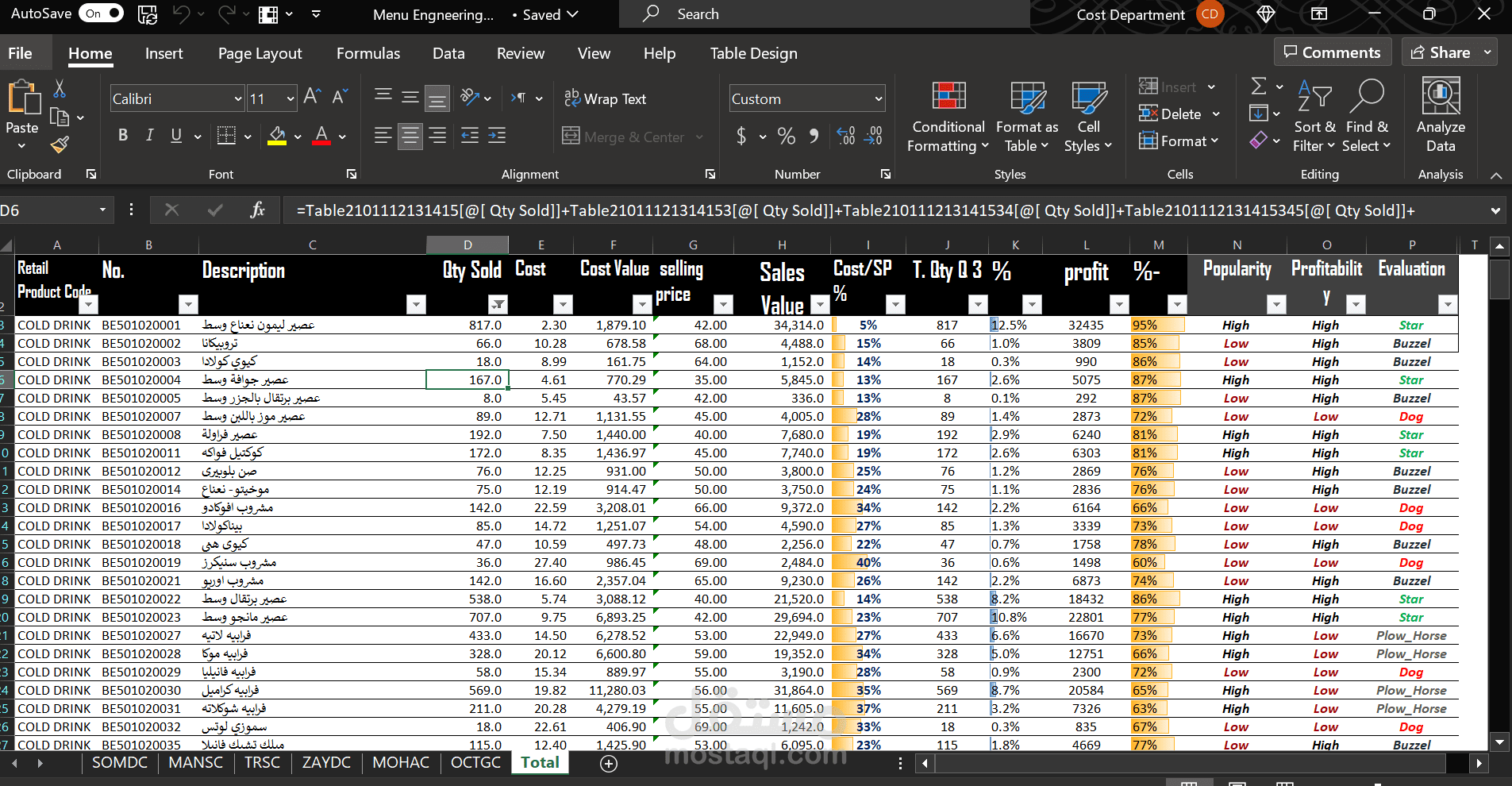Click the Orientation text angle icon
1512x786 pixels.
470,98
